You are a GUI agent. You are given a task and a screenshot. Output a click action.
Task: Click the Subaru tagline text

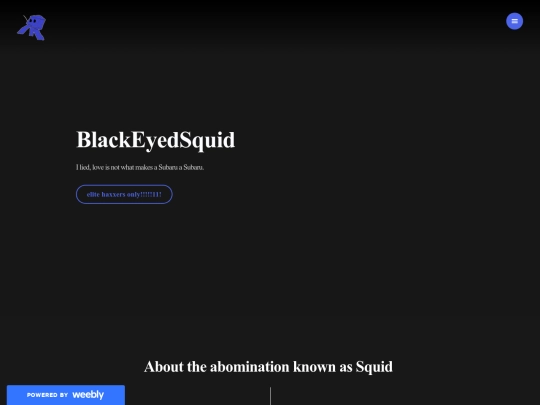140,167
